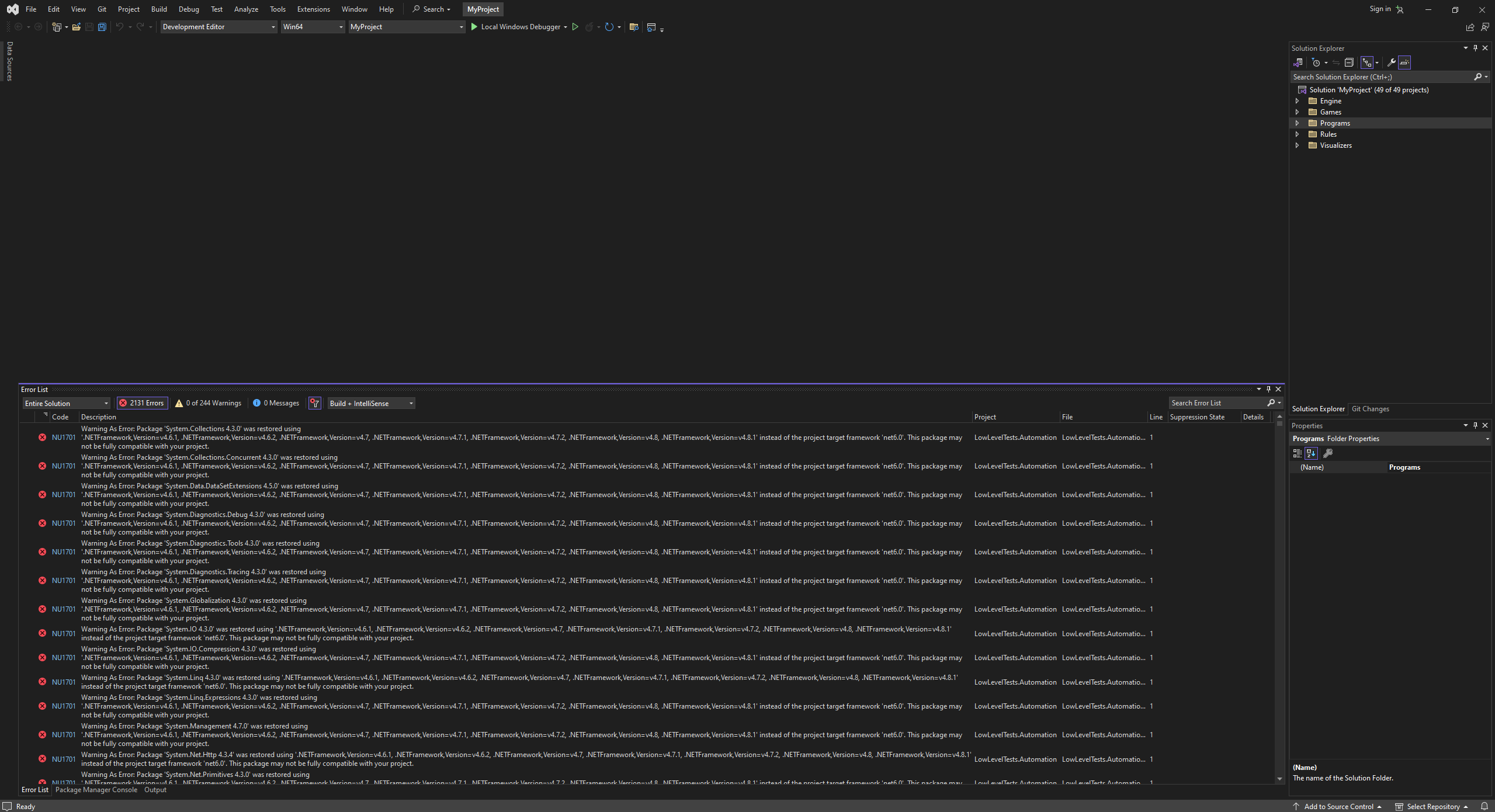The image size is (1495, 812).
Task: Open the MyProject startup project dropdown
Action: pos(407,27)
